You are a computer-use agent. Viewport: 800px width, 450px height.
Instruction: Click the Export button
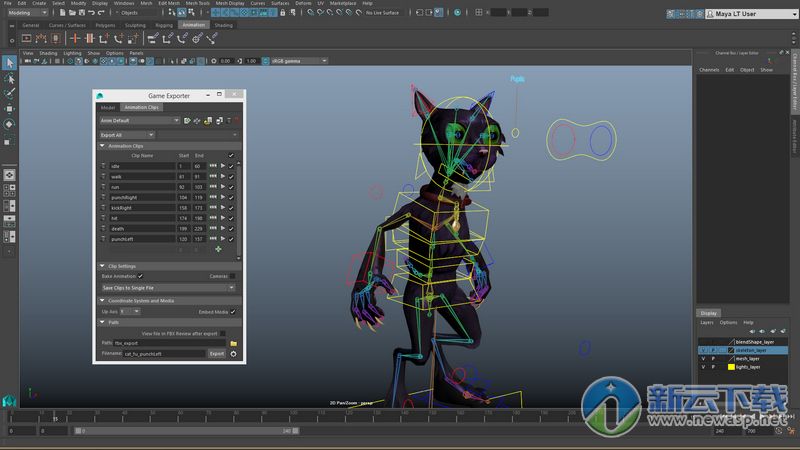(x=217, y=354)
